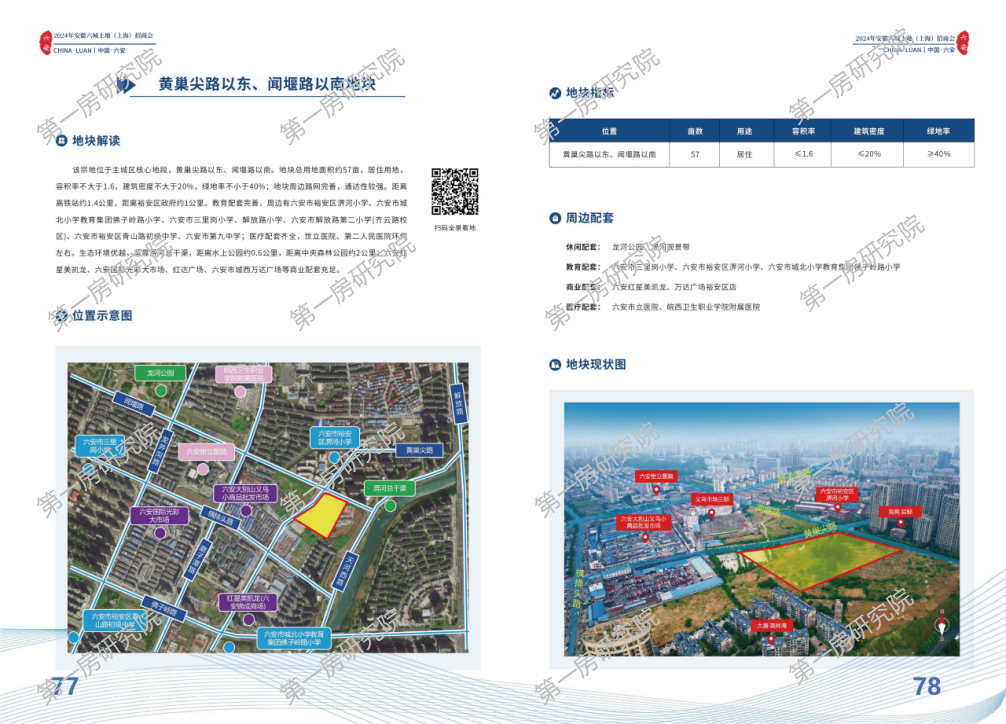Click the yellow land parcel on the map
This screenshot has height=724, width=1006.
321,515
